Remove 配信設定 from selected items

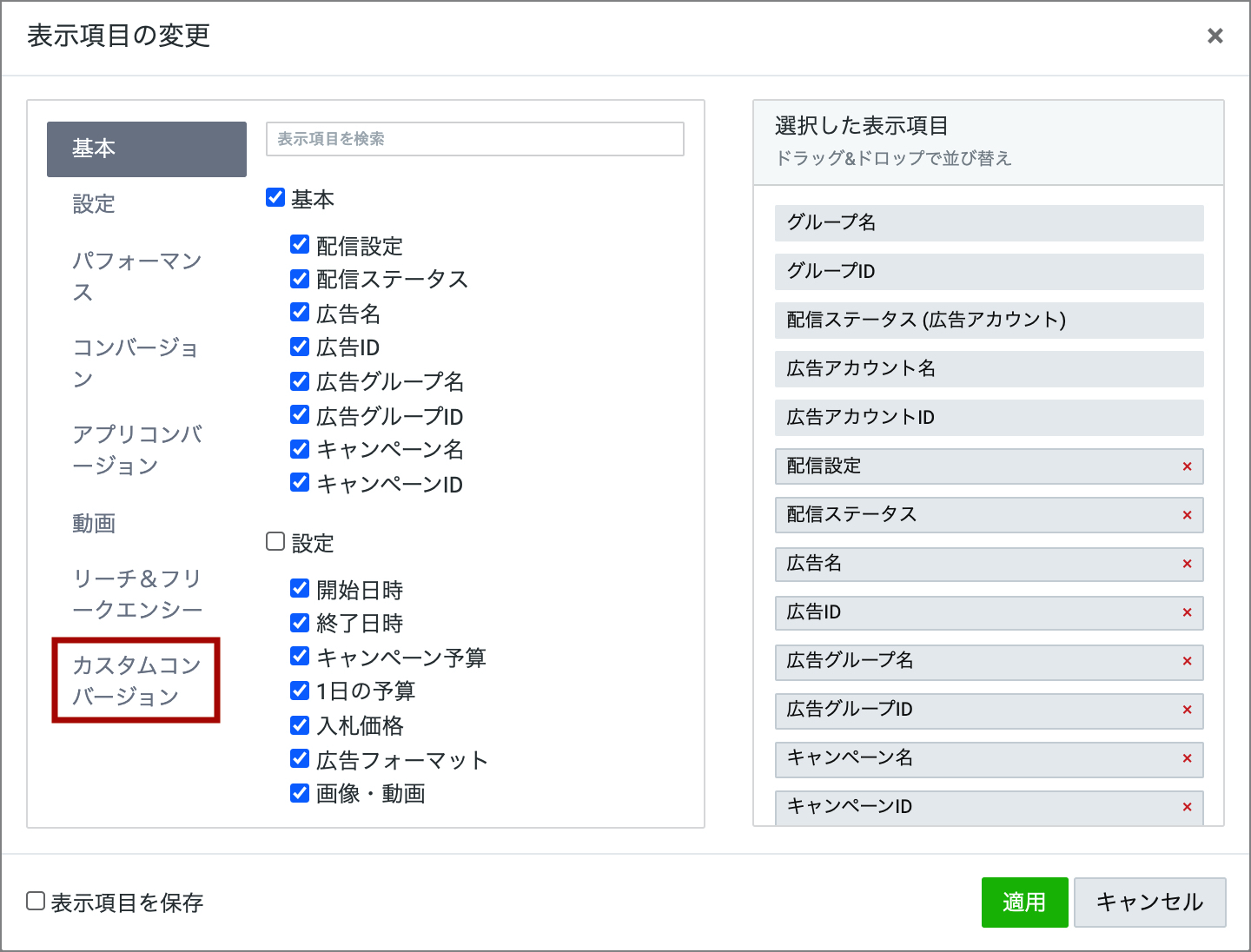1187,466
